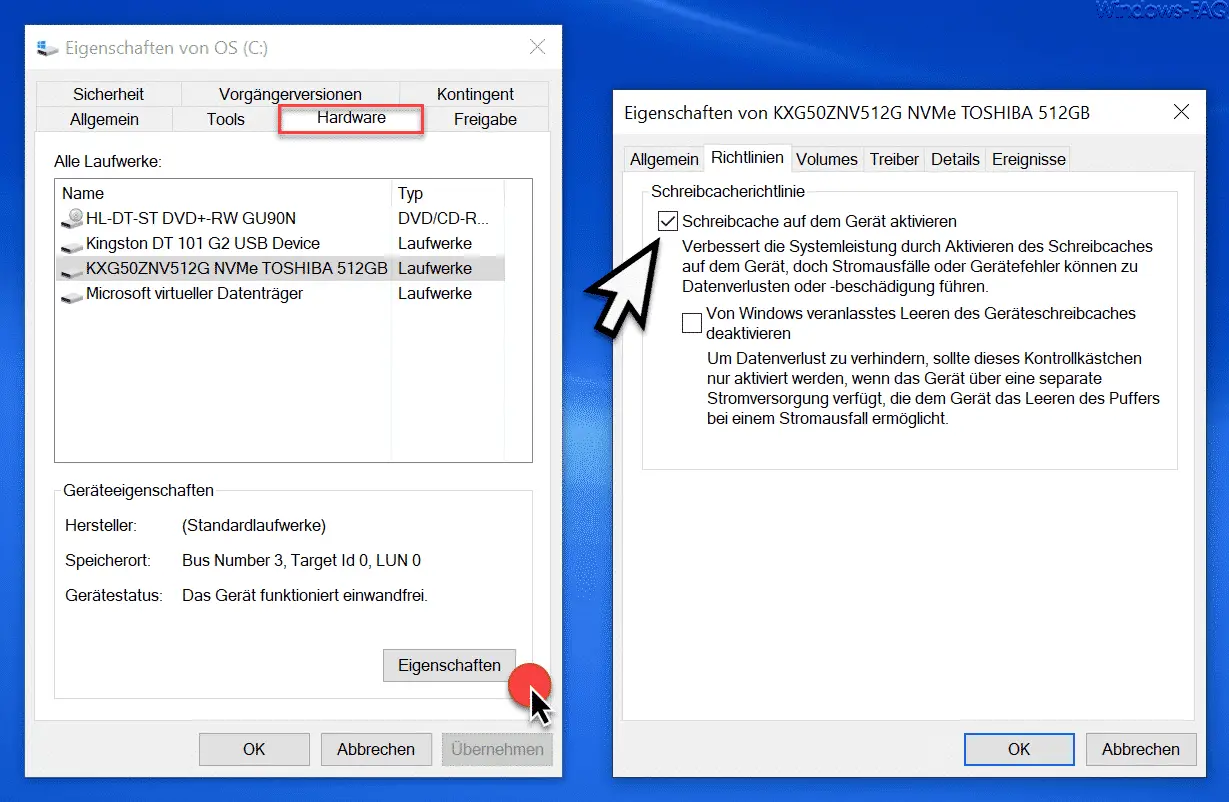Click the Übernehmen button

[497, 749]
